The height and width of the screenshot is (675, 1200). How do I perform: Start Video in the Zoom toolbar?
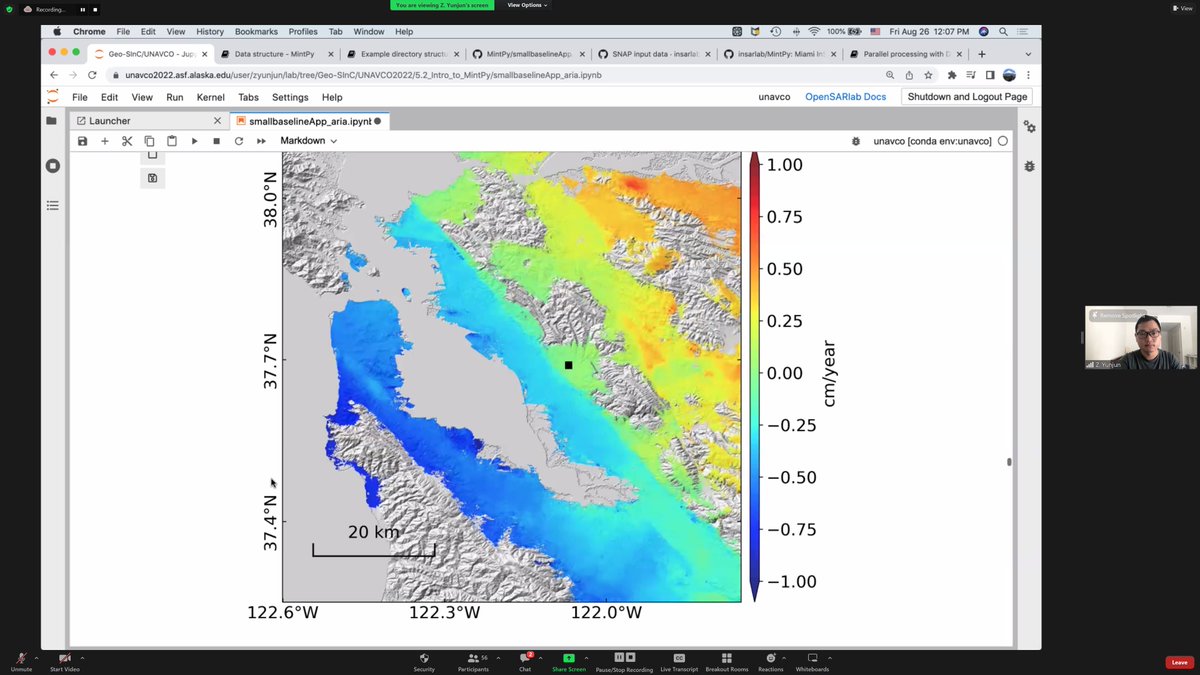coord(65,661)
